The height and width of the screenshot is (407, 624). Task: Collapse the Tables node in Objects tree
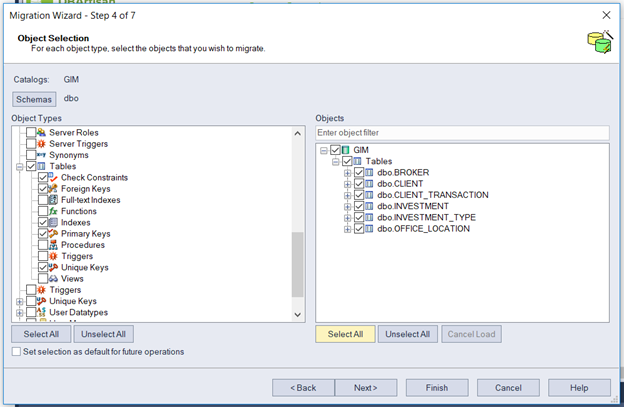tap(335, 162)
